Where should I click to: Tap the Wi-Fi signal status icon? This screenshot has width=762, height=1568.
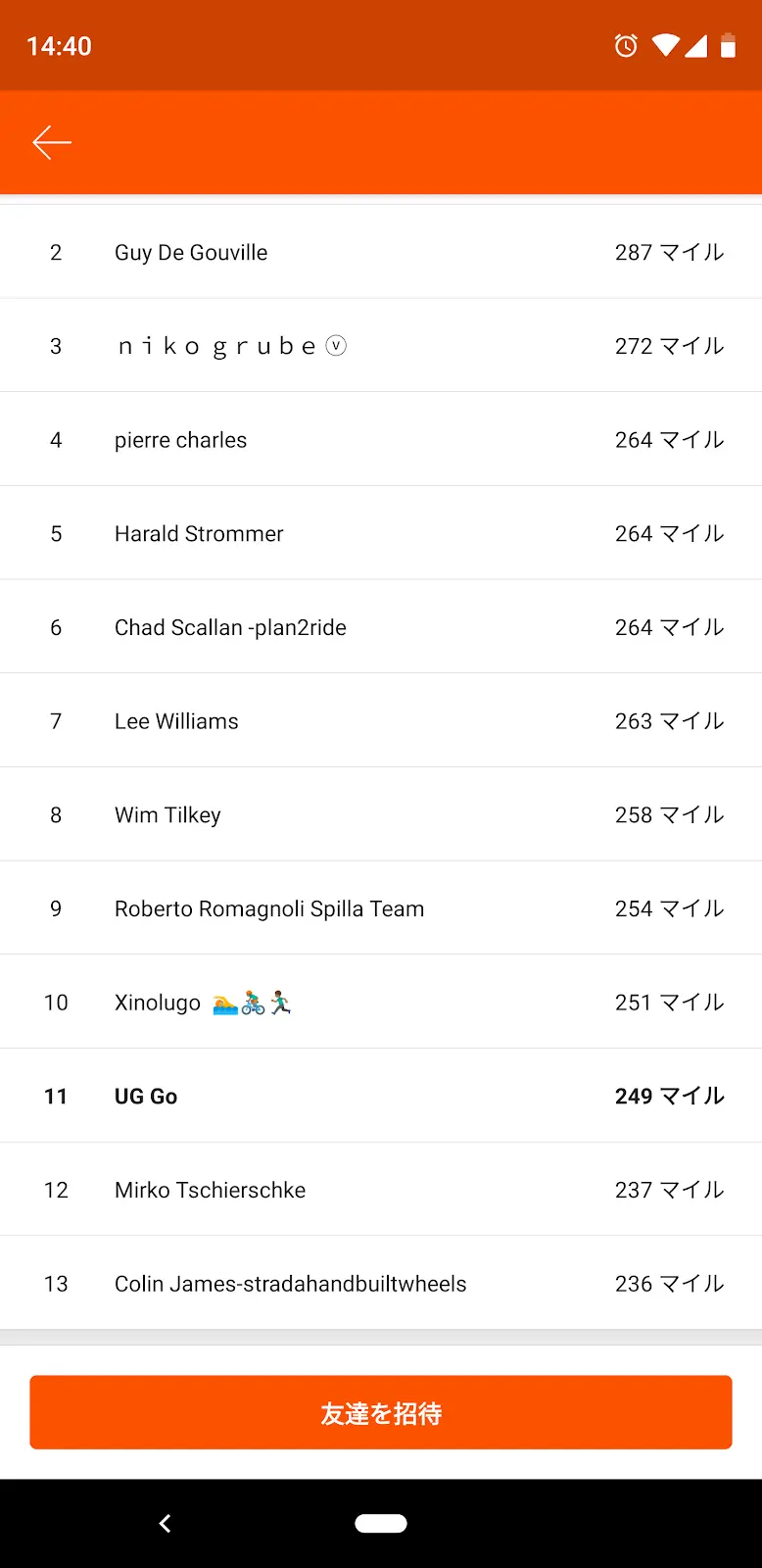coord(666,45)
